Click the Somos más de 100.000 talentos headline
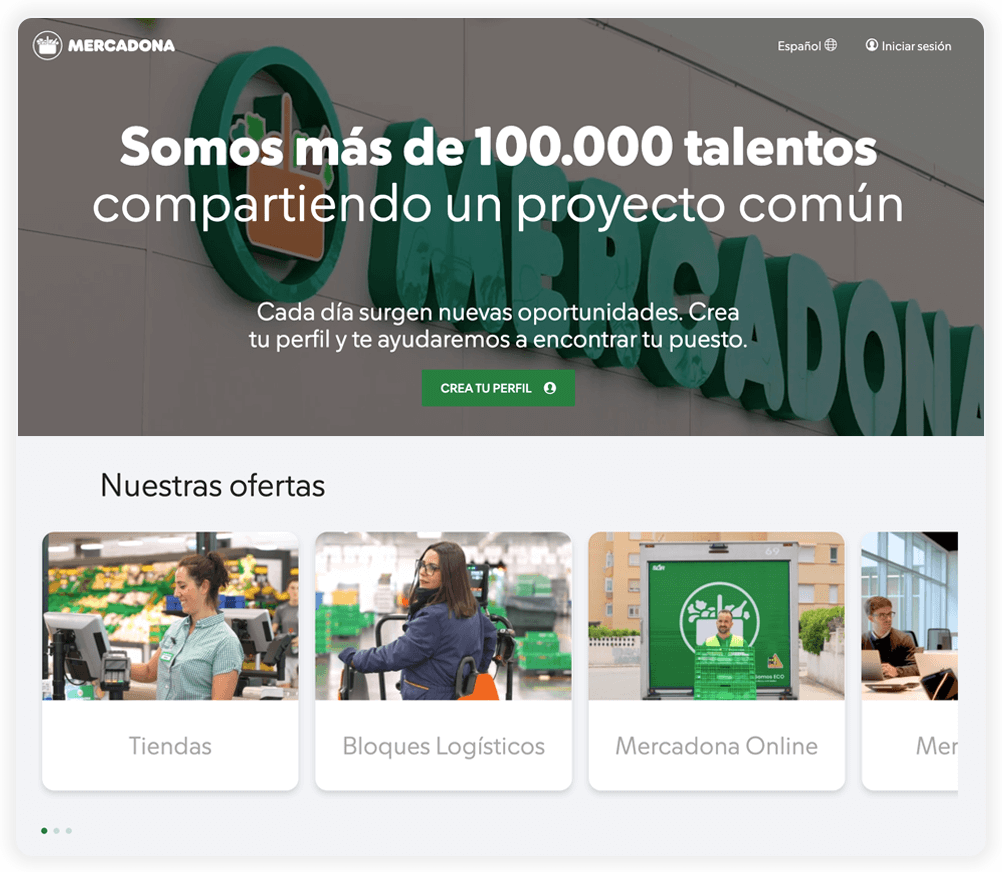 (498, 147)
